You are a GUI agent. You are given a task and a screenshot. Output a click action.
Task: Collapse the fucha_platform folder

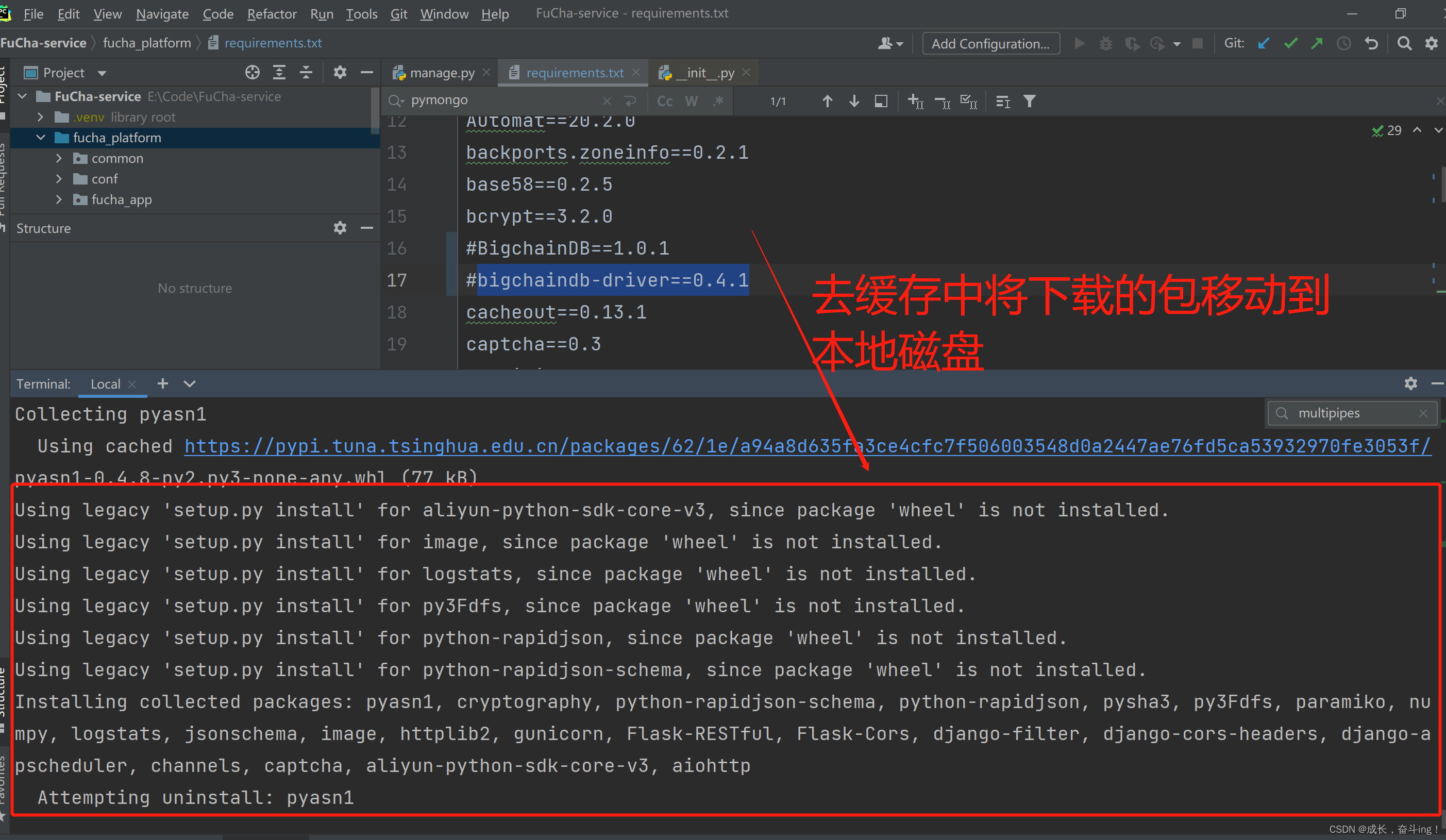[40, 138]
